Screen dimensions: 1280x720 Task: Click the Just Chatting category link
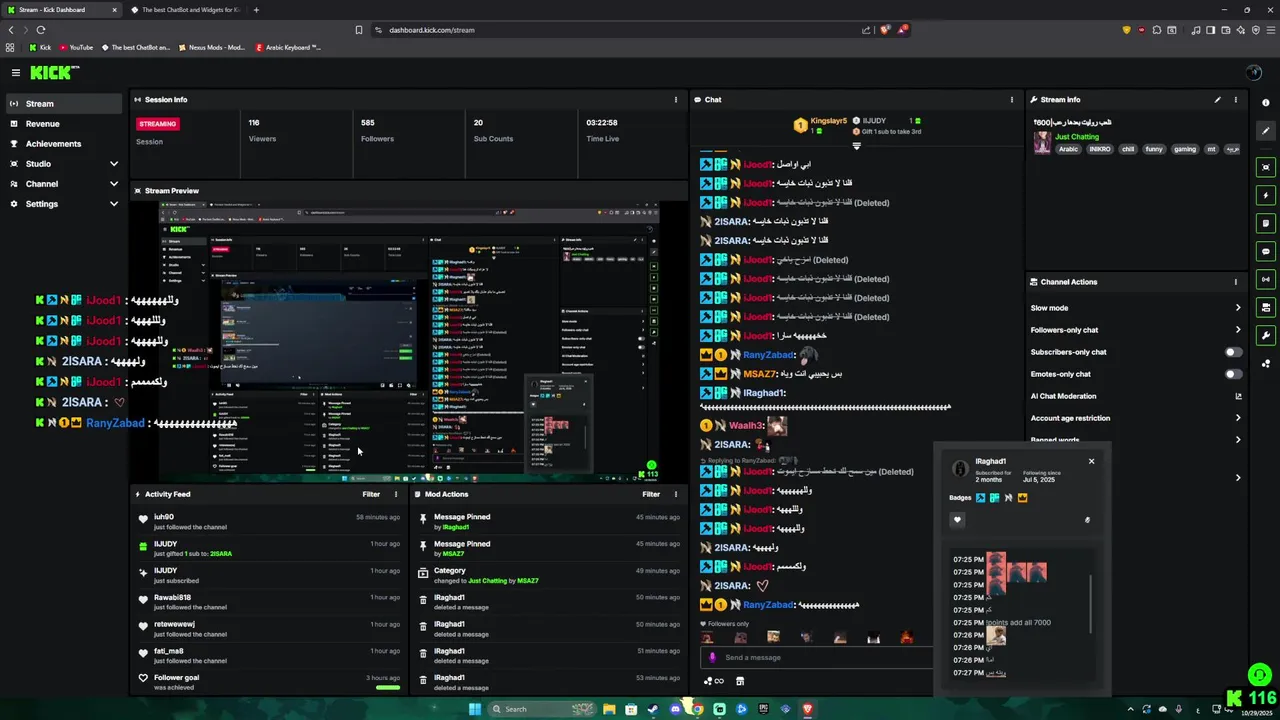tap(1077, 137)
